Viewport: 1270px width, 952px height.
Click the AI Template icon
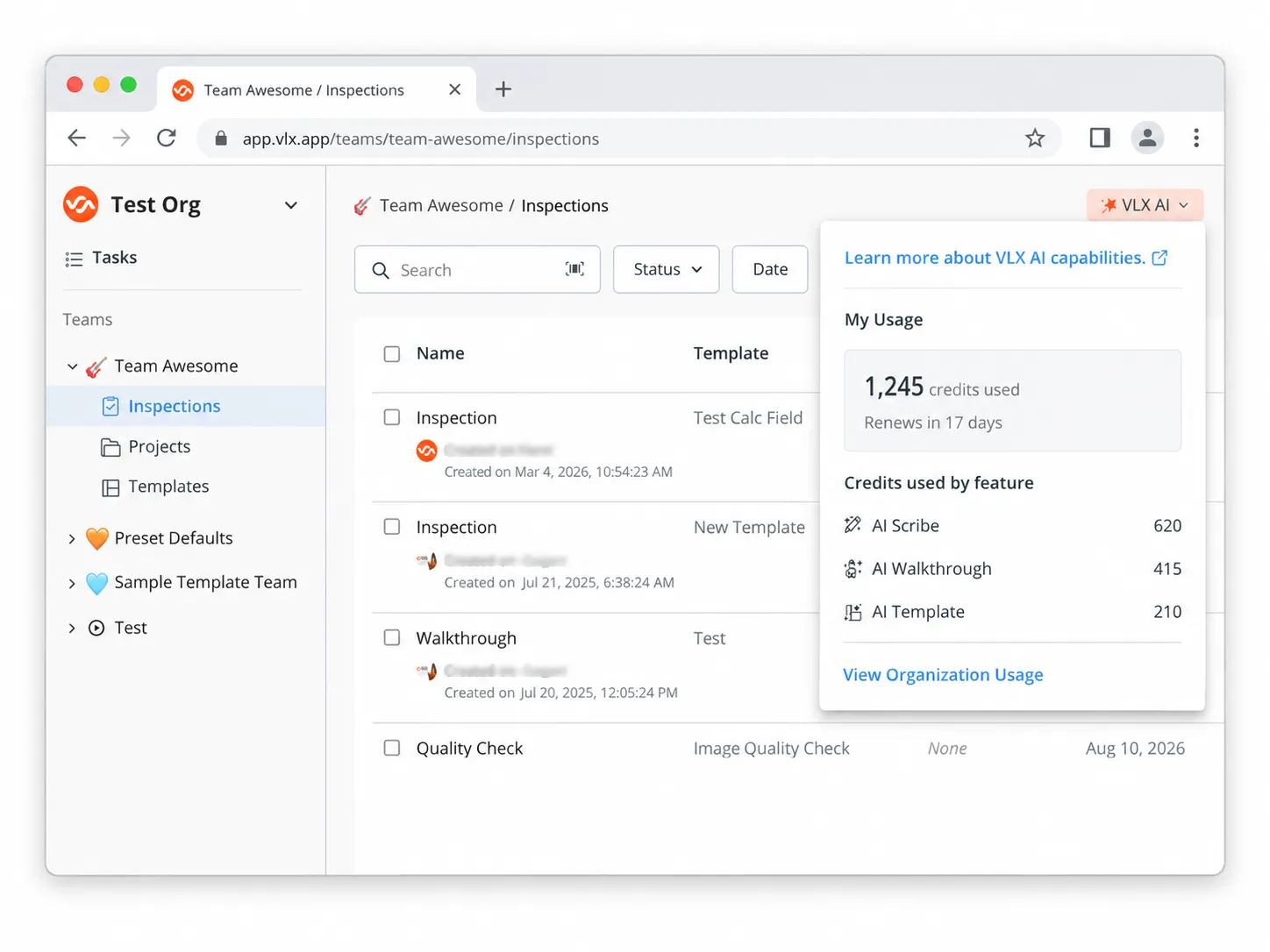853,612
